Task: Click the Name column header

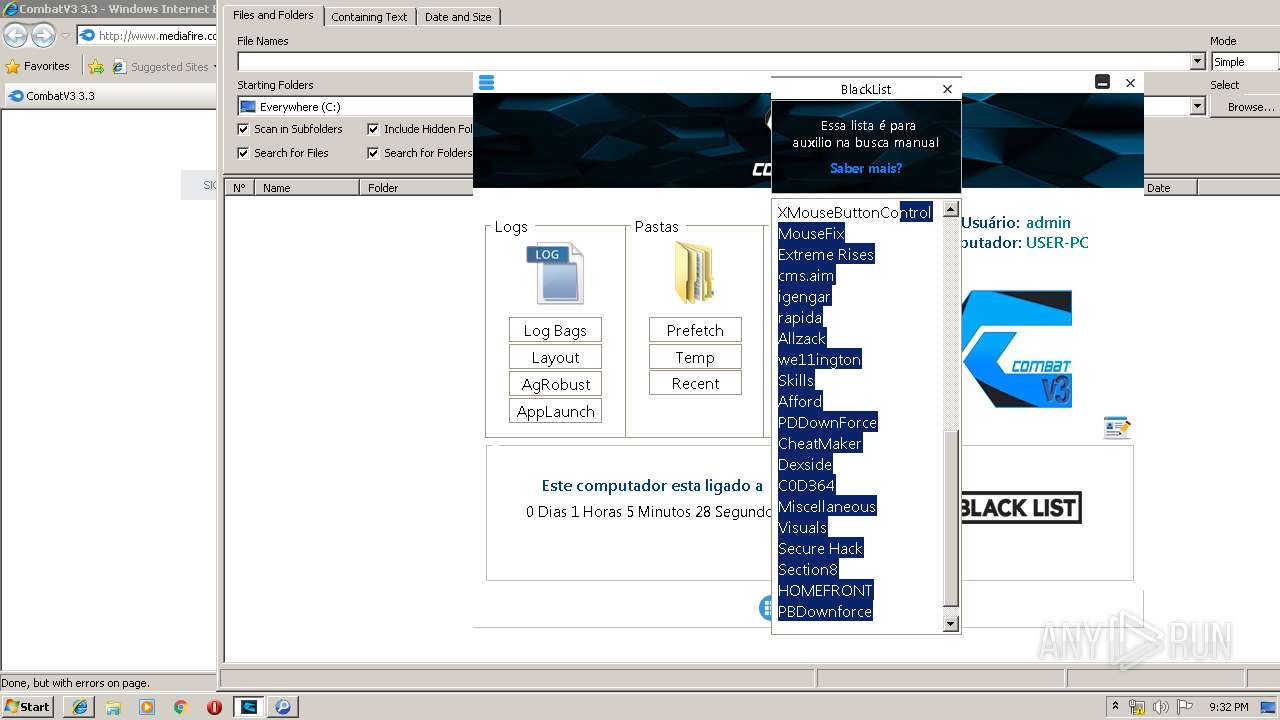Action: (307, 188)
